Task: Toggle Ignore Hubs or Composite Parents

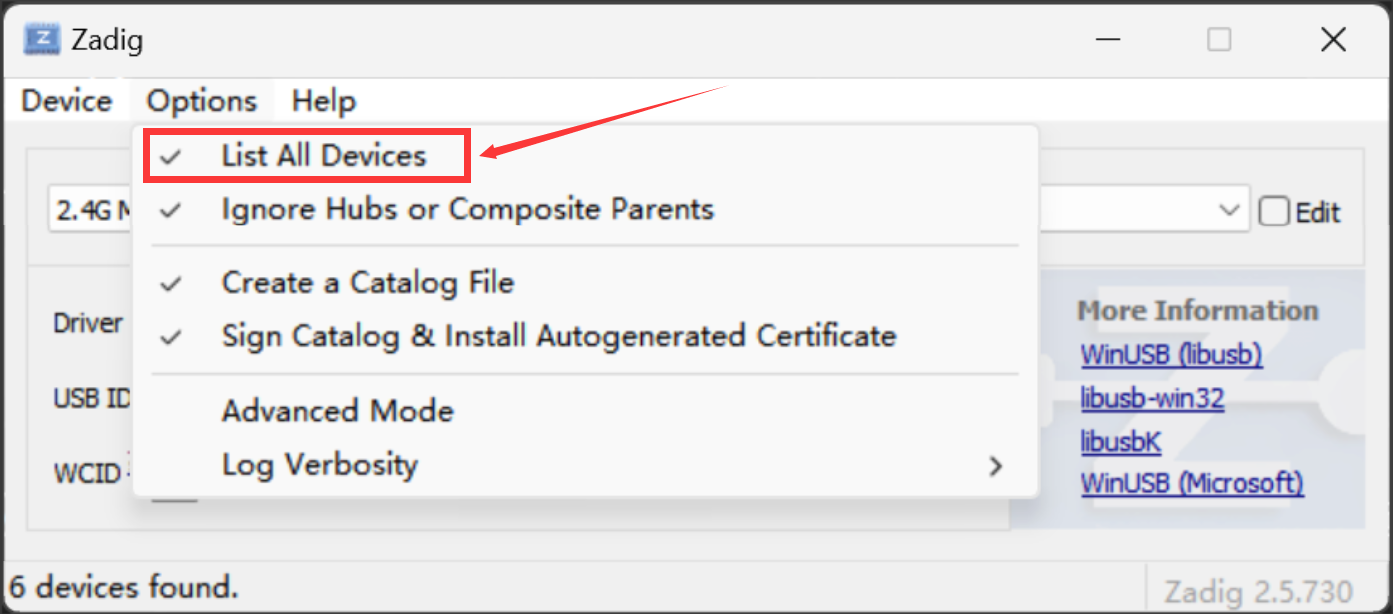Action: (467, 210)
